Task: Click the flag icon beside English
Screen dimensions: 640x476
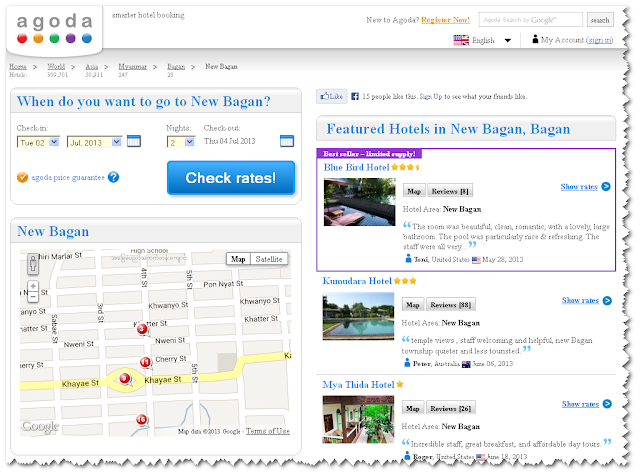Action: point(461,40)
